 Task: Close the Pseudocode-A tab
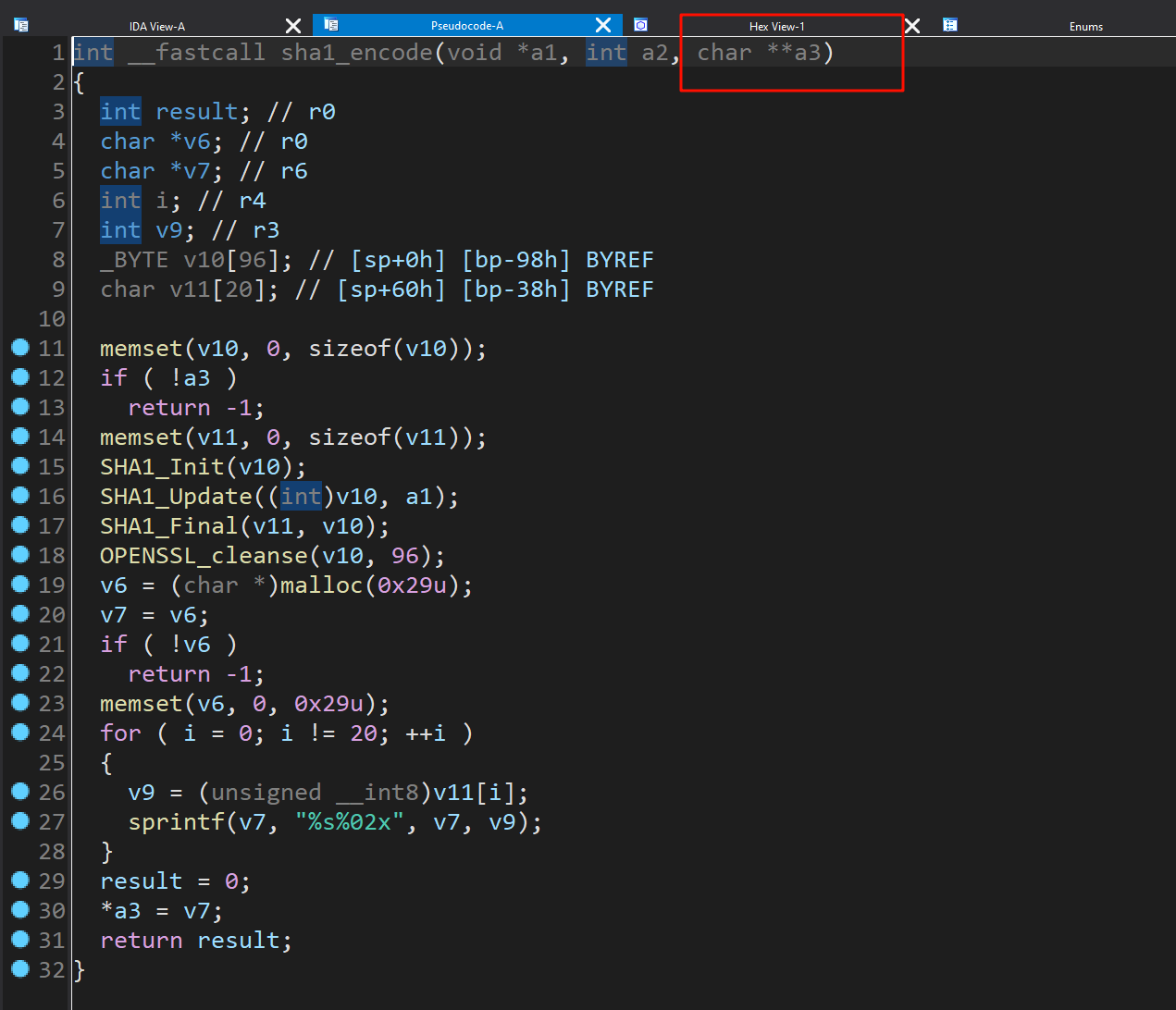603,26
